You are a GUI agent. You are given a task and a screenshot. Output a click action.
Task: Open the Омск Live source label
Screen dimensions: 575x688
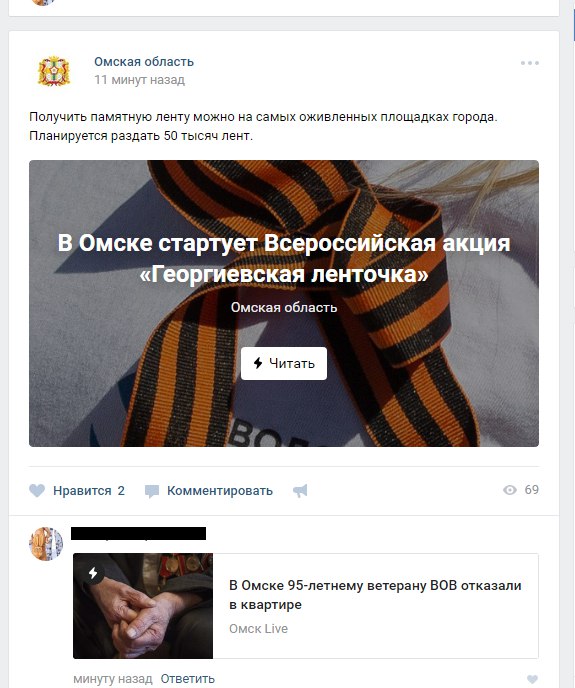pos(258,629)
